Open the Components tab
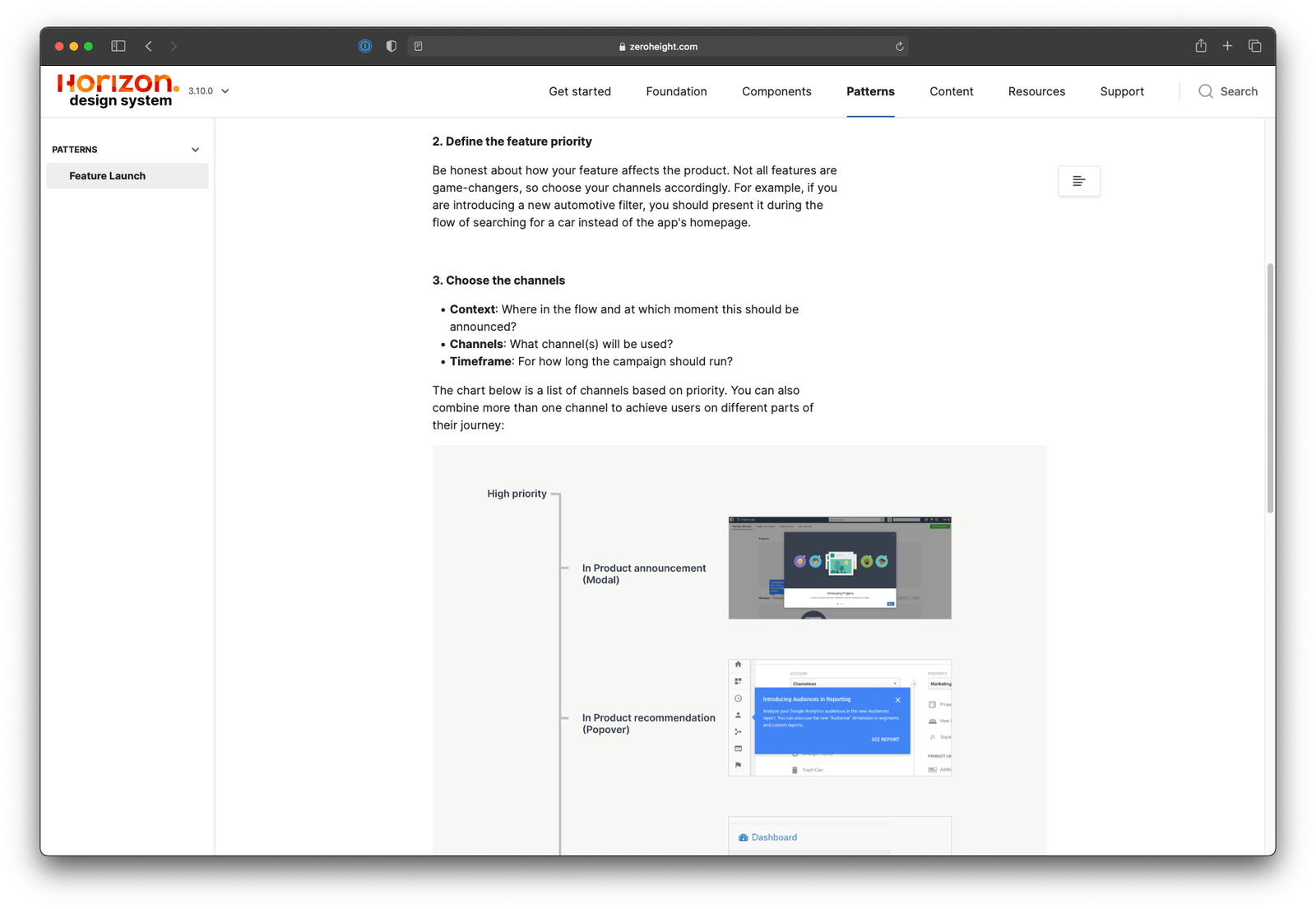This screenshot has height=909, width=1316. [776, 91]
